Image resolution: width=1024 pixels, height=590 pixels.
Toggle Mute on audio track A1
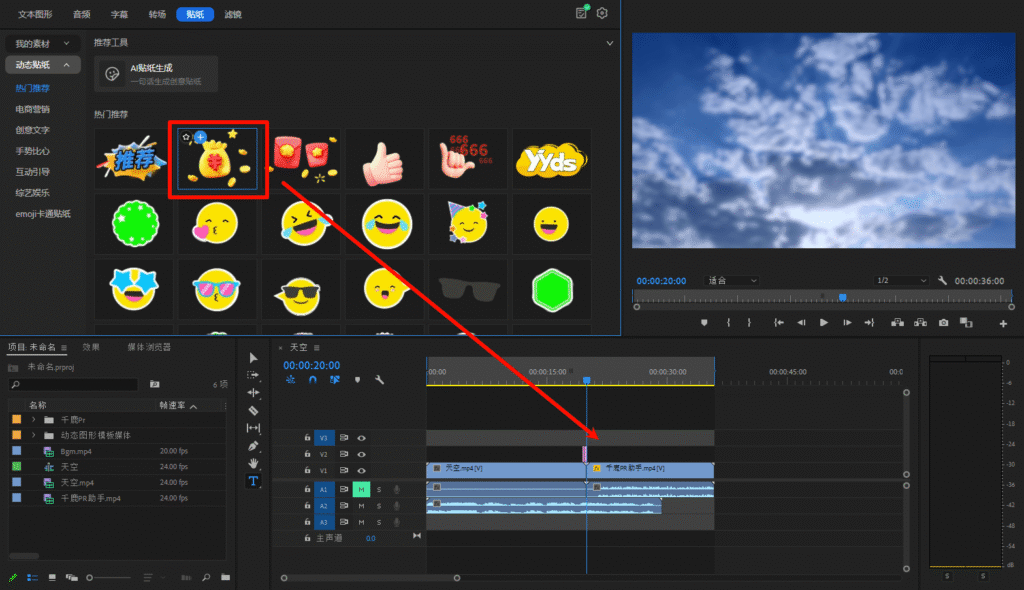360,489
